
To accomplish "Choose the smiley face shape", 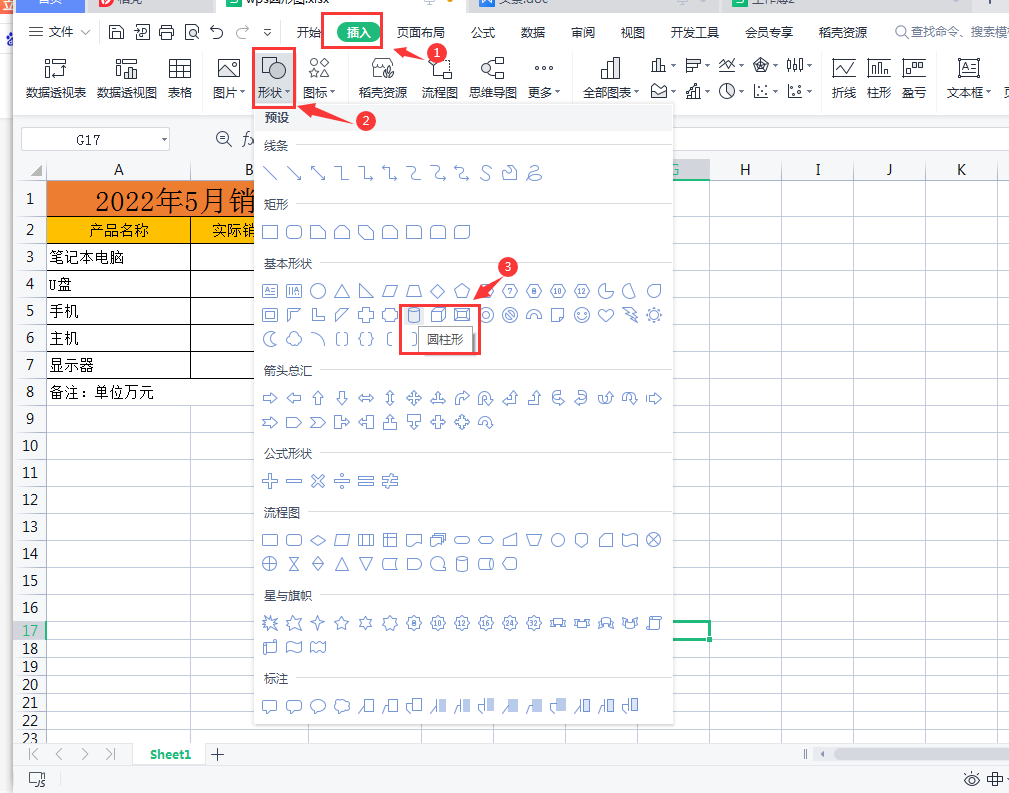I will pos(582,315).
